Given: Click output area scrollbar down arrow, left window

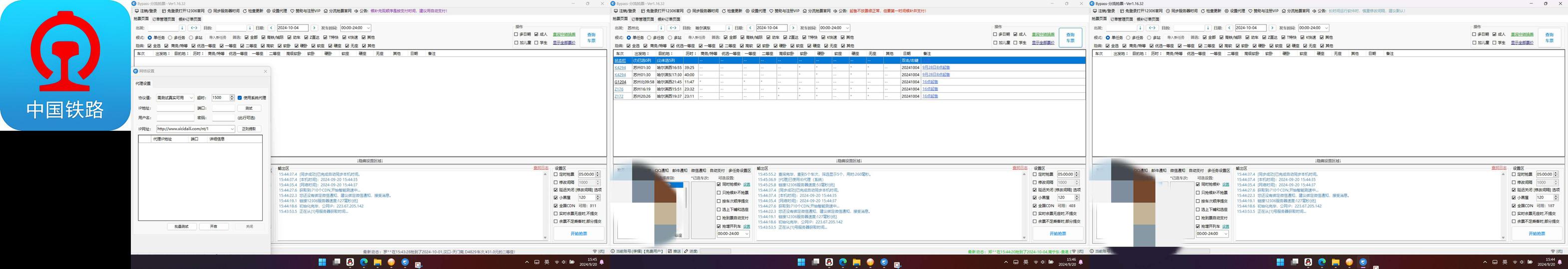Looking at the screenshot, I should click(x=545, y=238).
